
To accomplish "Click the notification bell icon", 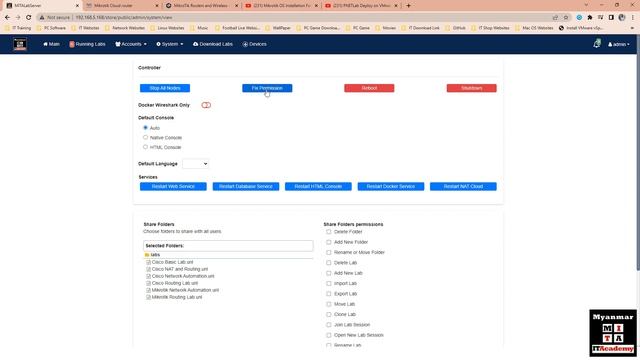I will coord(597,43).
